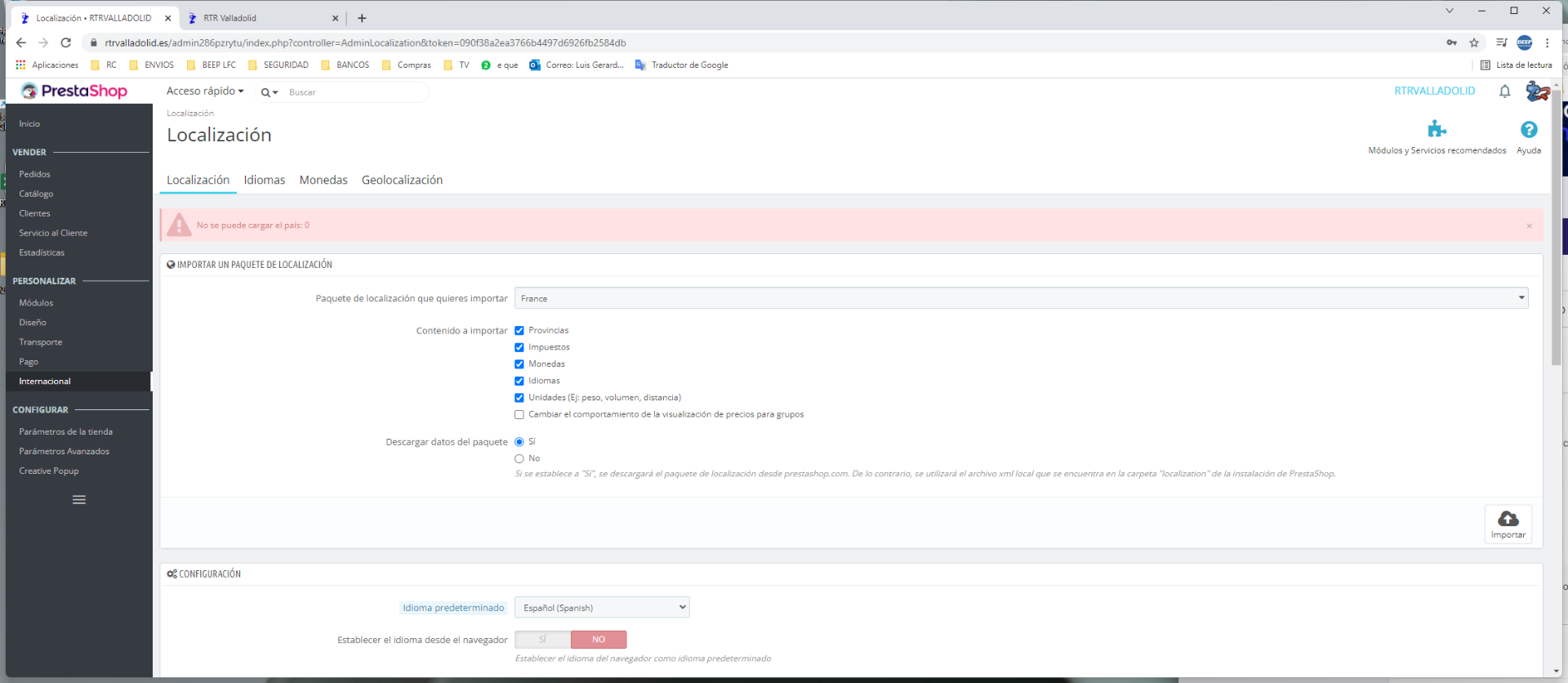Dismiss the red error alert
1568x683 pixels.
(1529, 225)
